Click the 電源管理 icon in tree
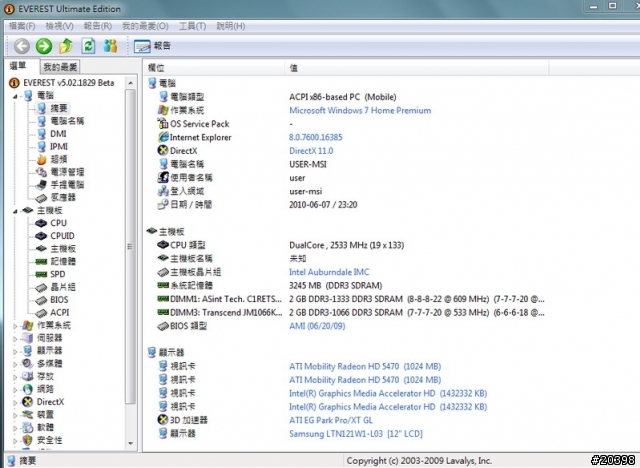 (x=41, y=172)
